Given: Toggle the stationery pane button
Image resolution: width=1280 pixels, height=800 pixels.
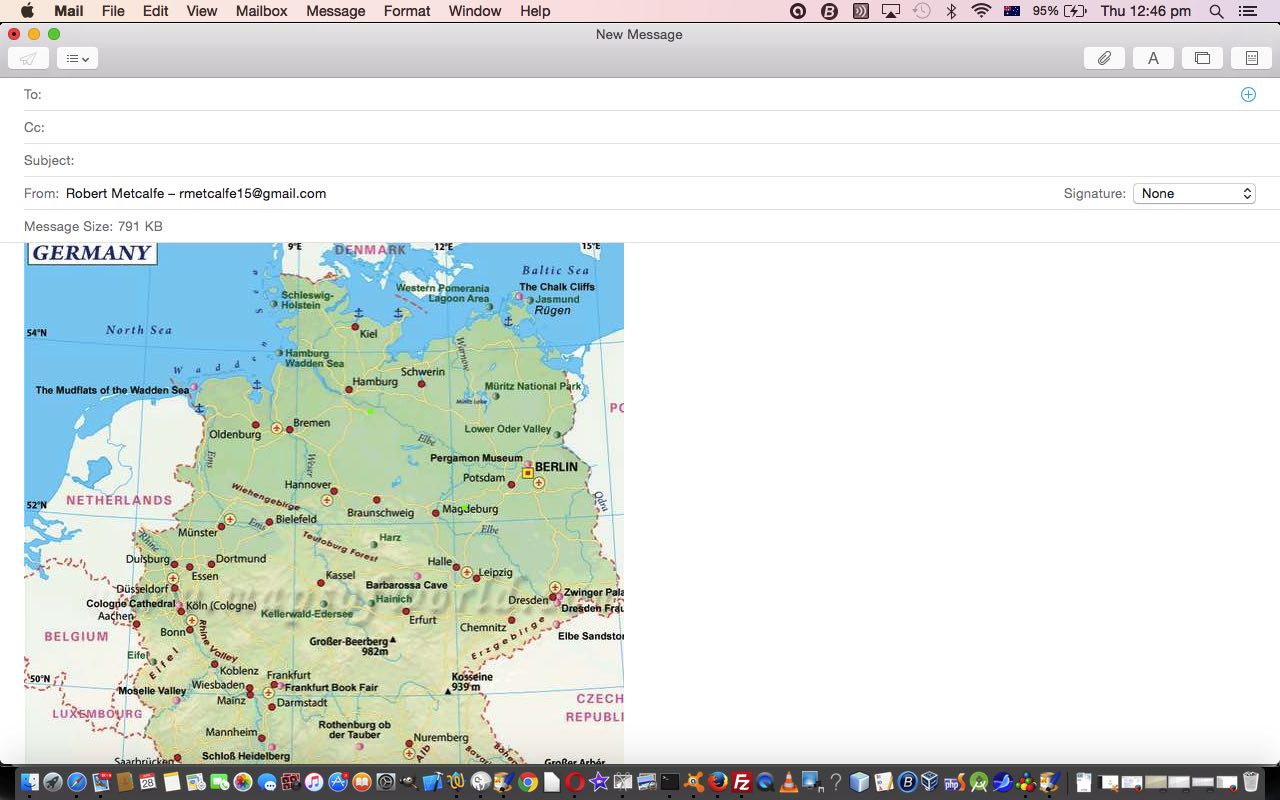Looking at the screenshot, I should tap(1251, 58).
